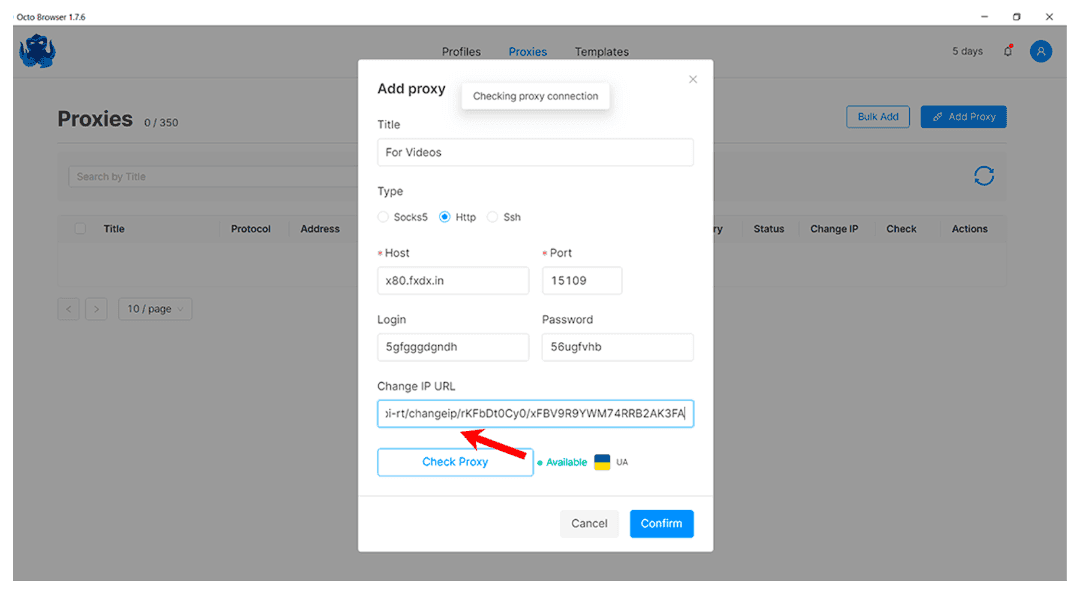1080x603 pixels.
Task: Click the Change IP URL field
Action: pos(535,414)
